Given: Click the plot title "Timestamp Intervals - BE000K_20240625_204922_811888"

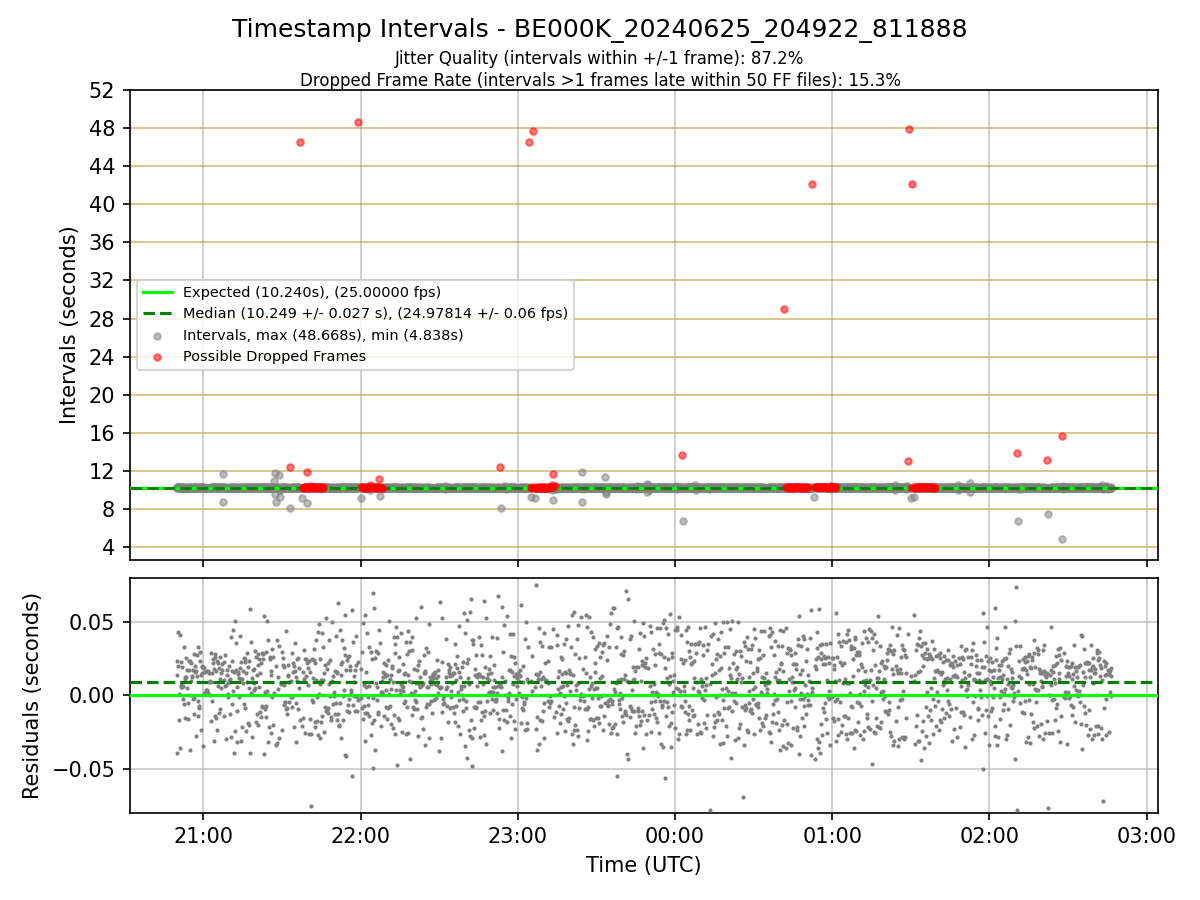Looking at the screenshot, I should point(599,29).
